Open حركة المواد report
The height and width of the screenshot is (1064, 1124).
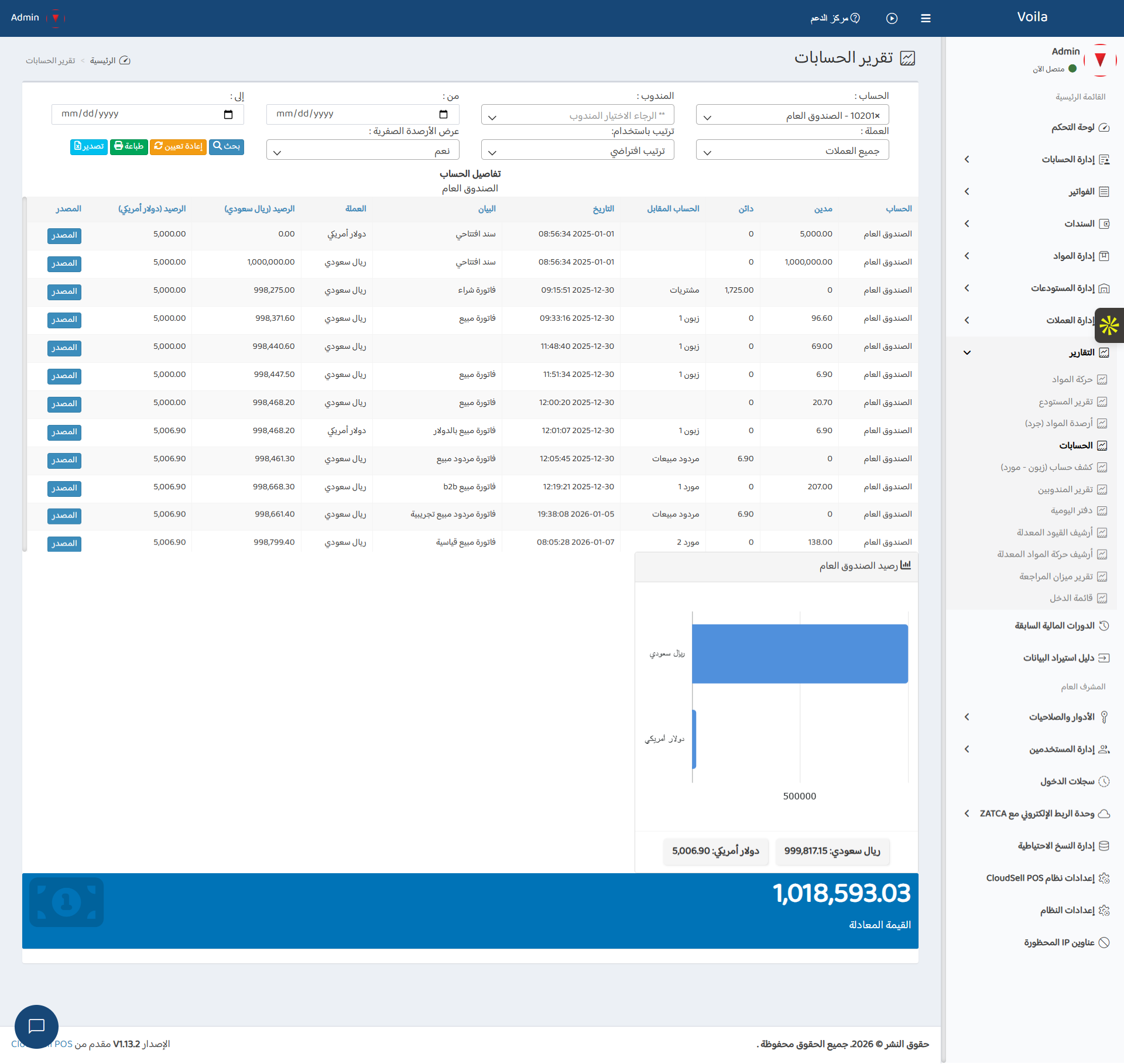pyautogui.click(x=1079, y=379)
